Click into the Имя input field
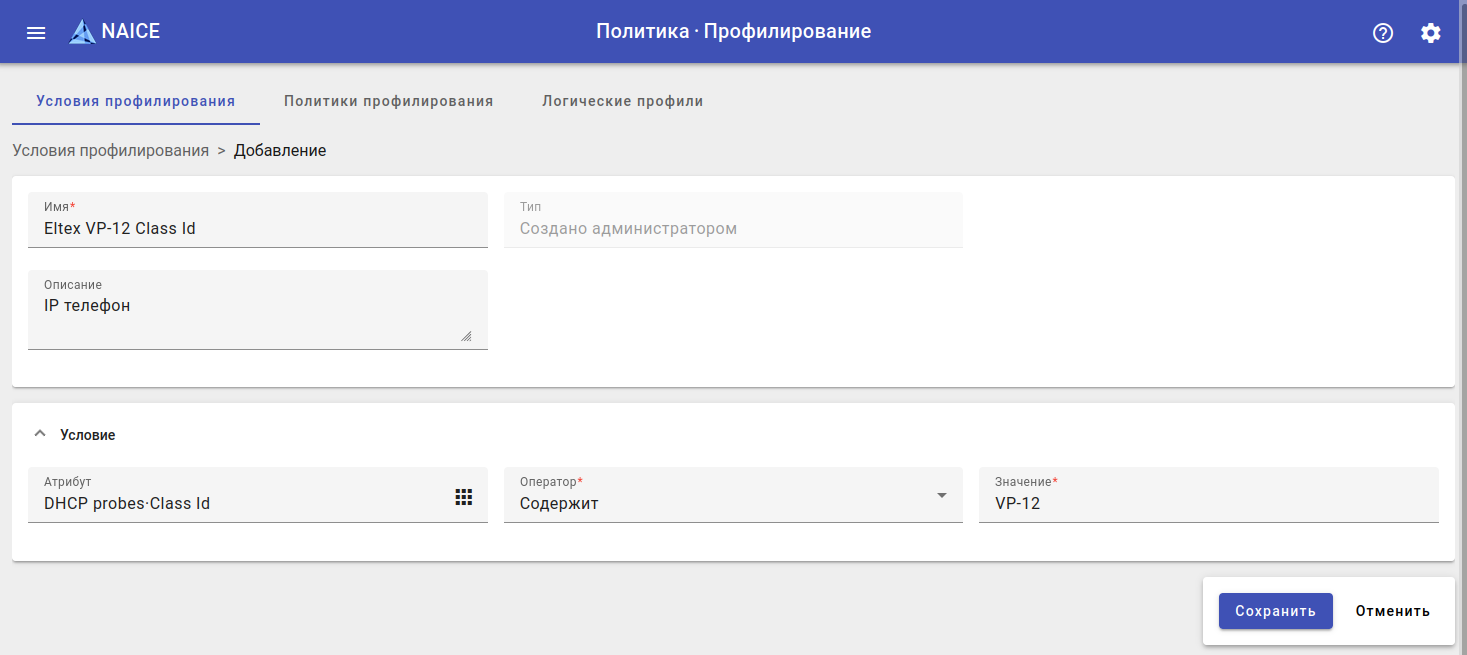1467x655 pixels. click(258, 229)
